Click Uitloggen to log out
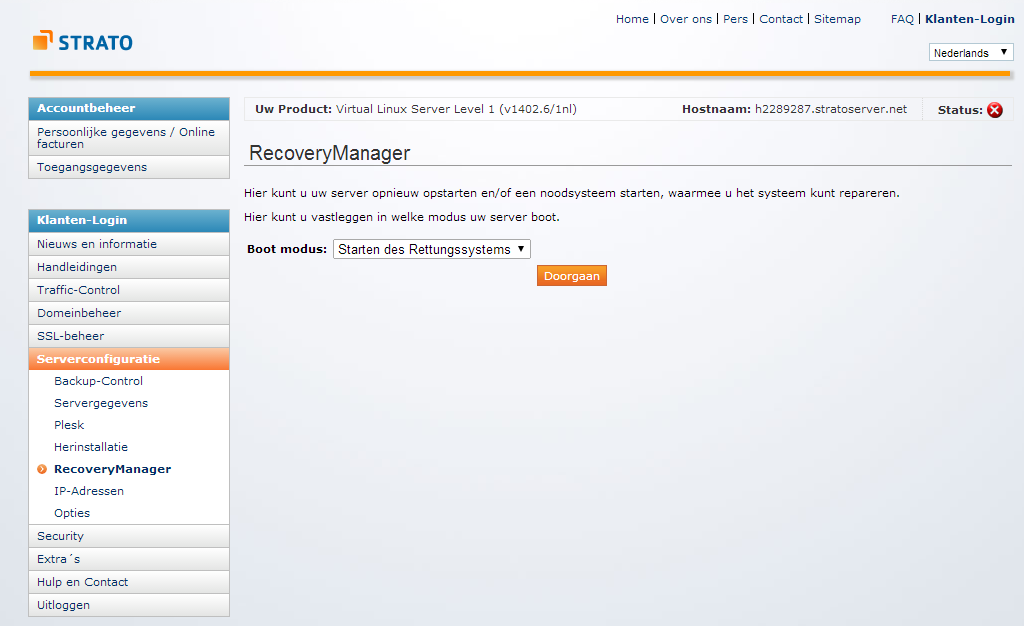The height and width of the screenshot is (626, 1024). (x=63, y=605)
